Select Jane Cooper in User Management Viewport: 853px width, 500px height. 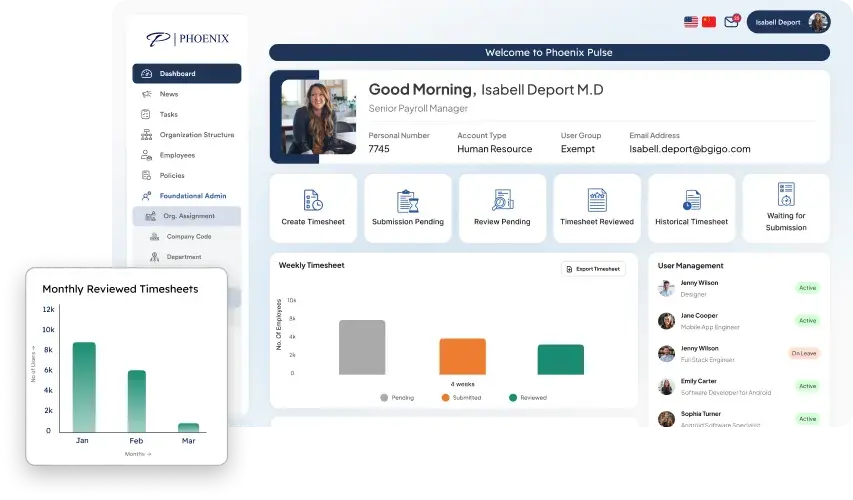click(x=739, y=321)
